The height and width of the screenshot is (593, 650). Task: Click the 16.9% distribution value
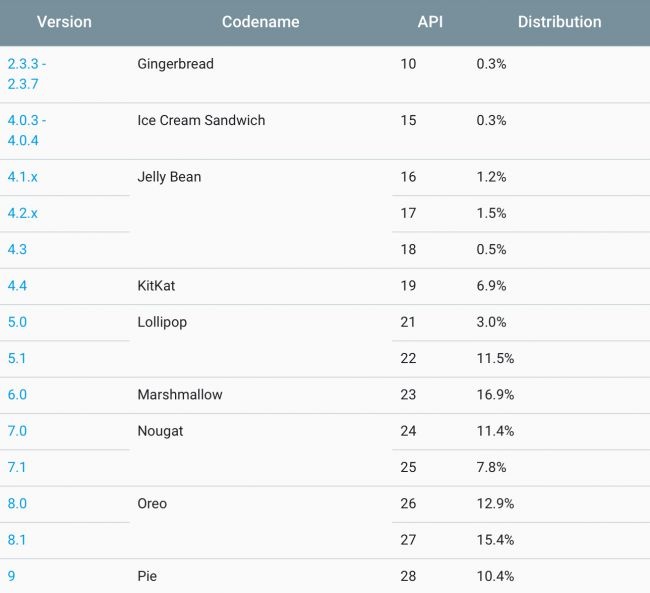tap(496, 395)
